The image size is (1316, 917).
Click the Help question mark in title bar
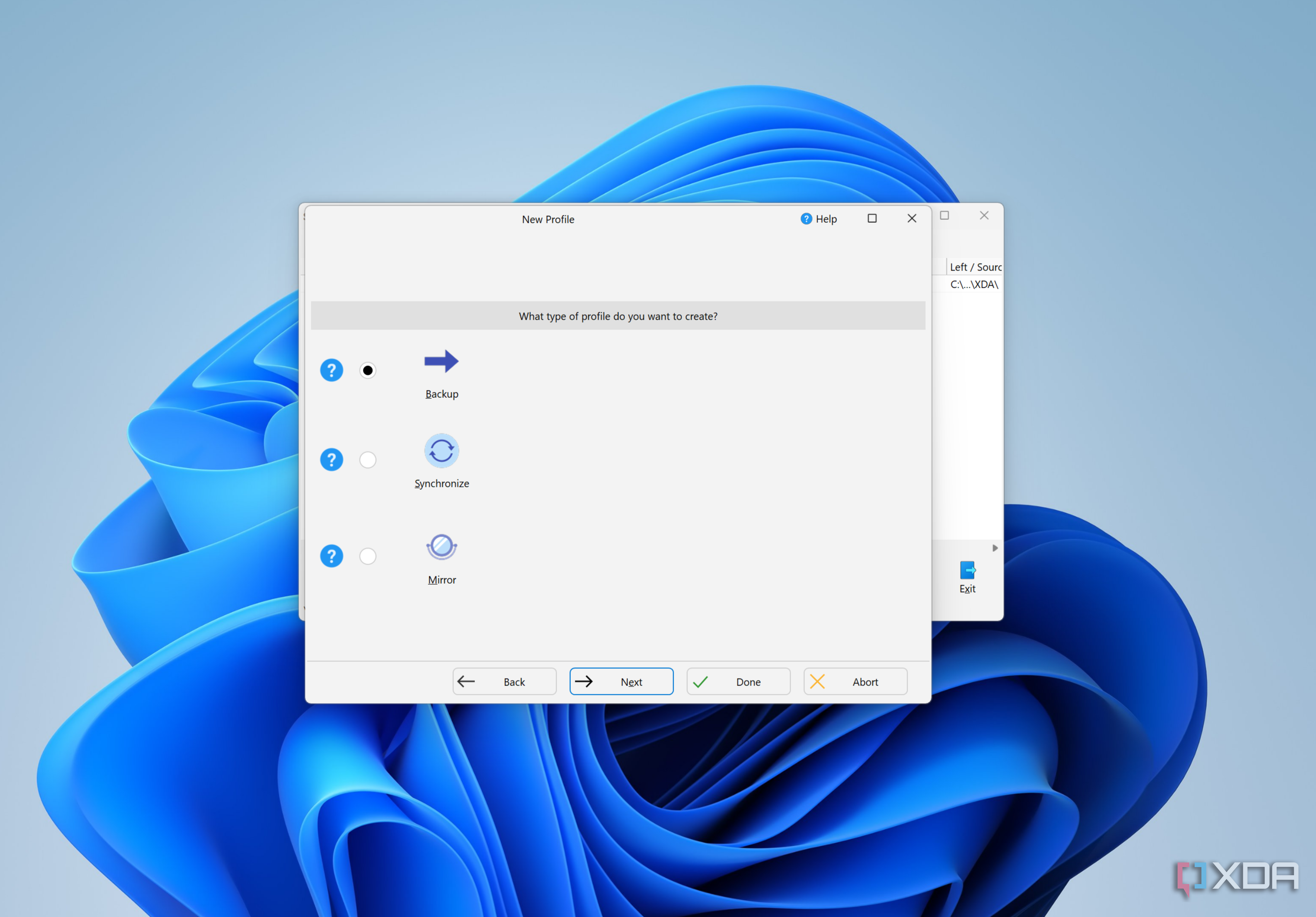(x=806, y=219)
